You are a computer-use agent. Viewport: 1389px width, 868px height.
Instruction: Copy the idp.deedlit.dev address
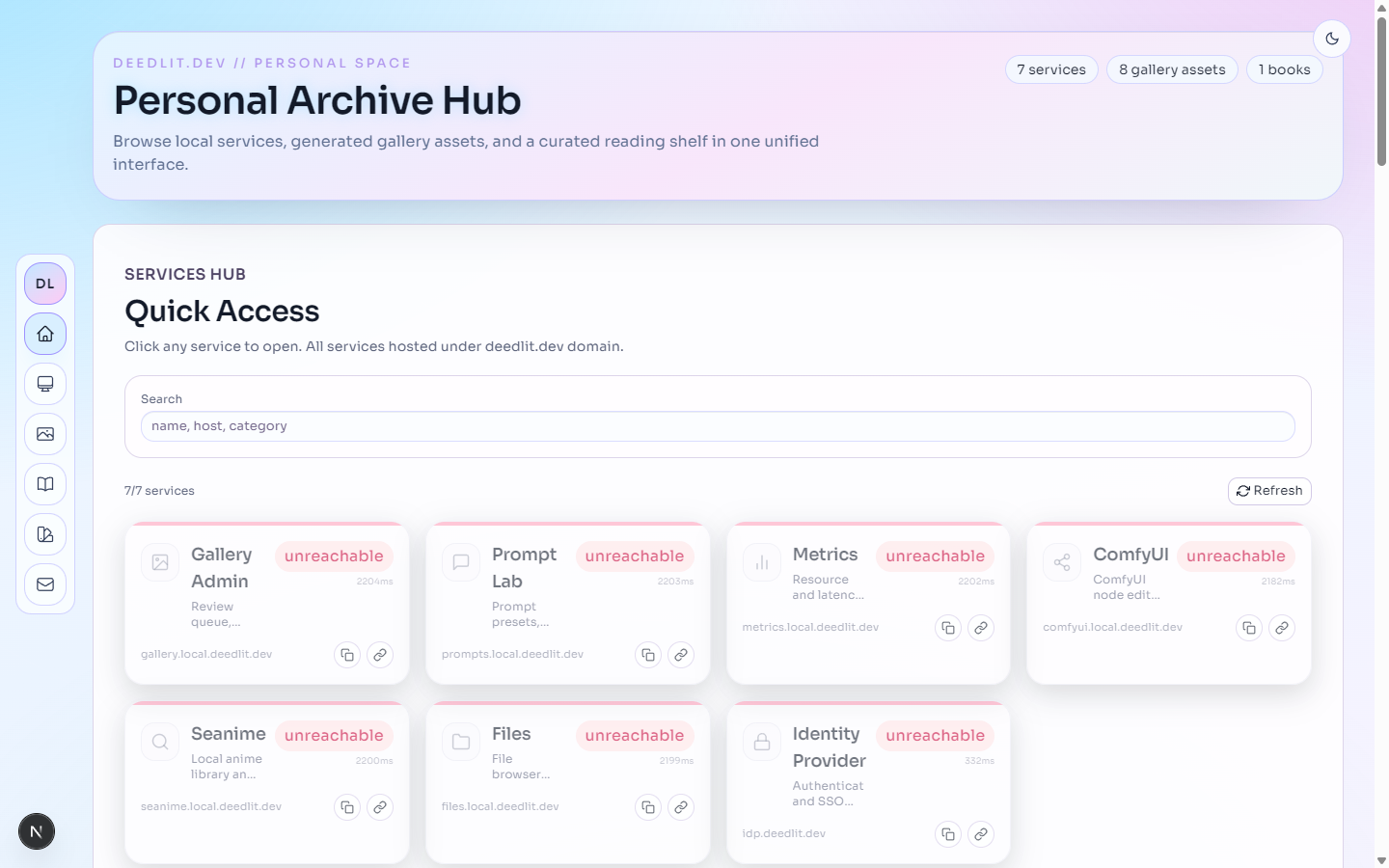point(948,834)
